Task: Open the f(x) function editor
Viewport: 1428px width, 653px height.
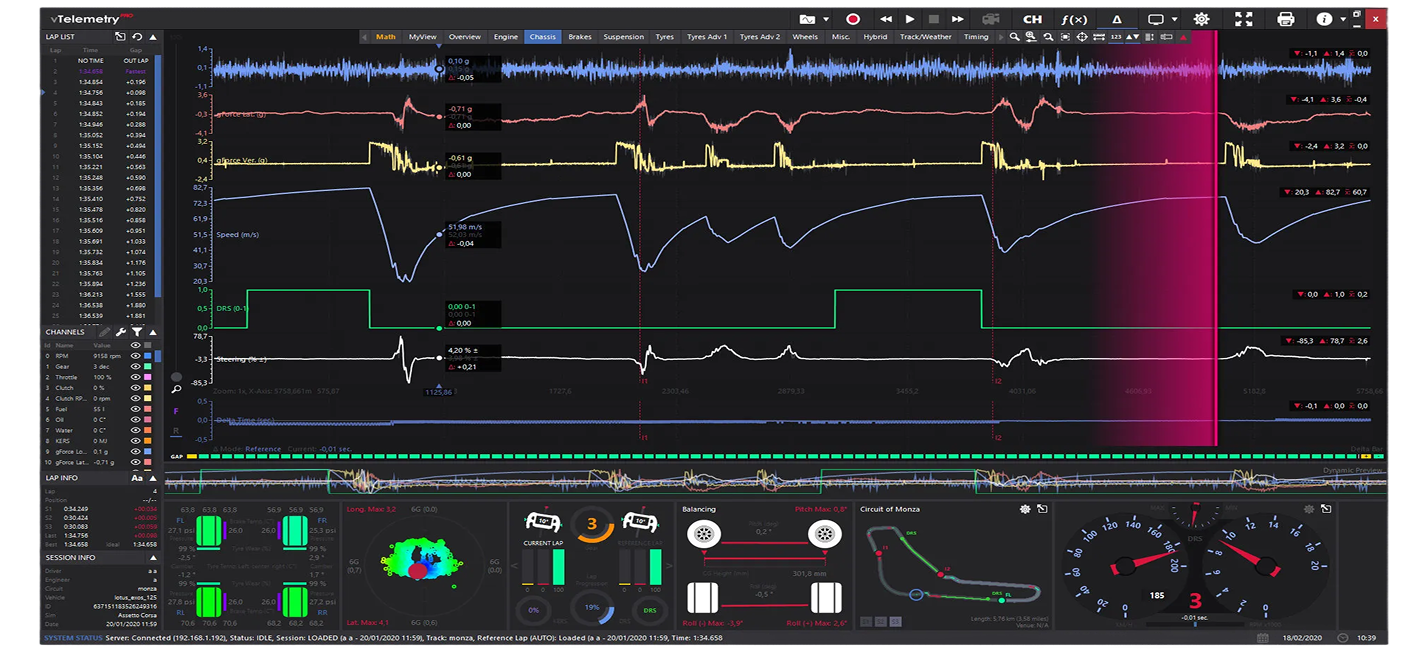Action: point(1073,19)
